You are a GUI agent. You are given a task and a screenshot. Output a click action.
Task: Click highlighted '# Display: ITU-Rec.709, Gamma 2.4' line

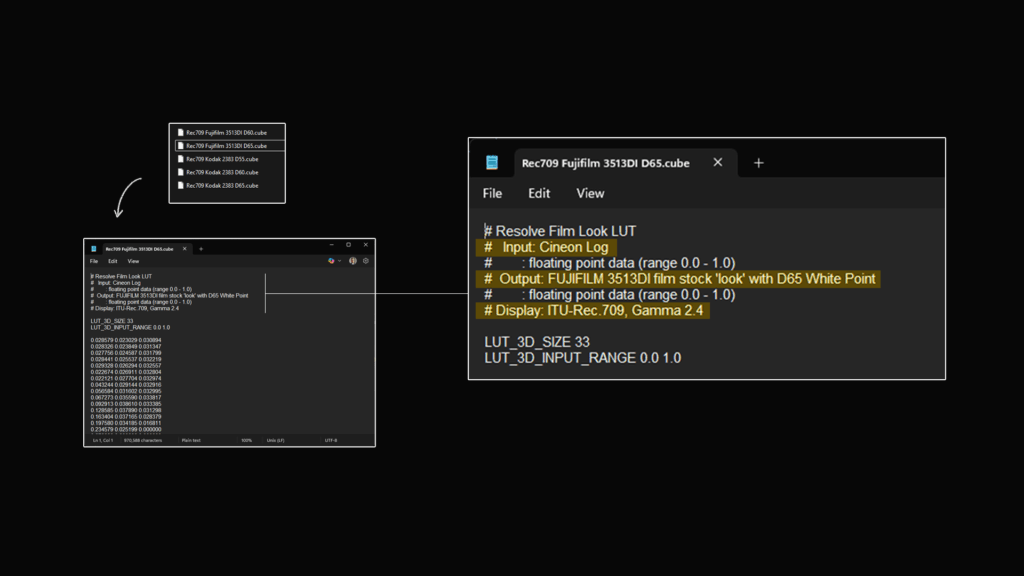594,310
